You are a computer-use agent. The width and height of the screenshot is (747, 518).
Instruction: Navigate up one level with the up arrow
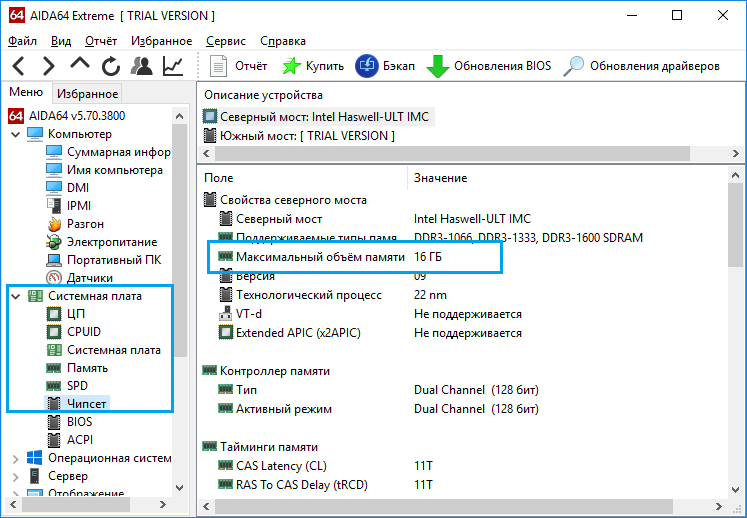(x=80, y=64)
